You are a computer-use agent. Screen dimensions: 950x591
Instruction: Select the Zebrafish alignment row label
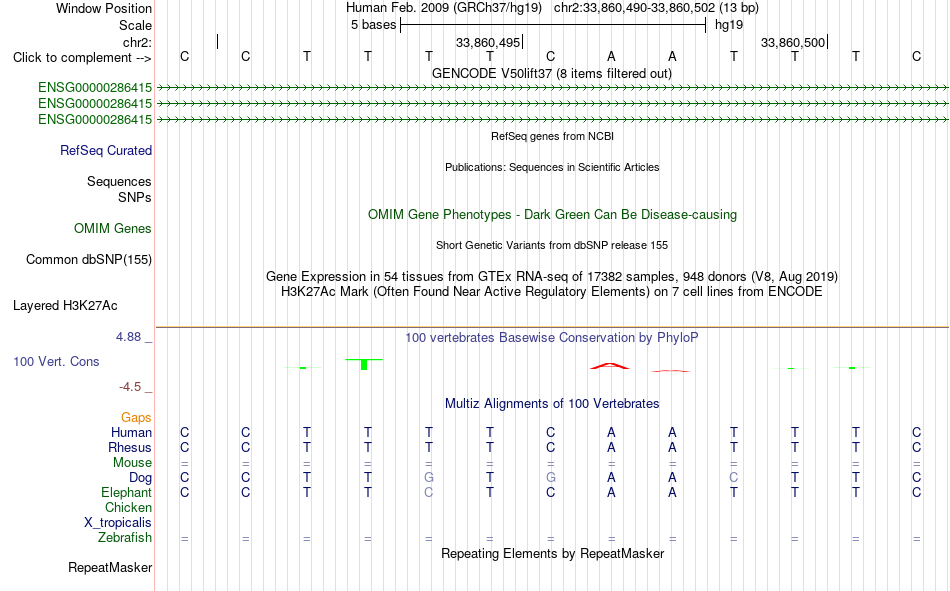click(x=125, y=538)
